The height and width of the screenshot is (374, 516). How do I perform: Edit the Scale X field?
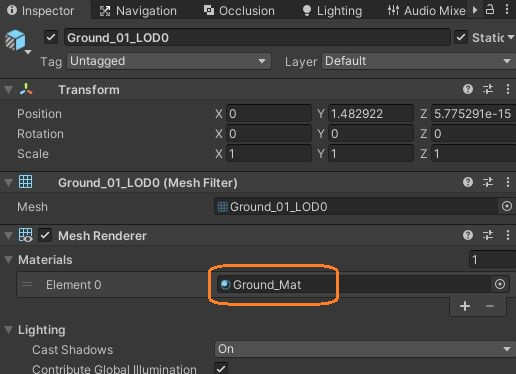269,154
